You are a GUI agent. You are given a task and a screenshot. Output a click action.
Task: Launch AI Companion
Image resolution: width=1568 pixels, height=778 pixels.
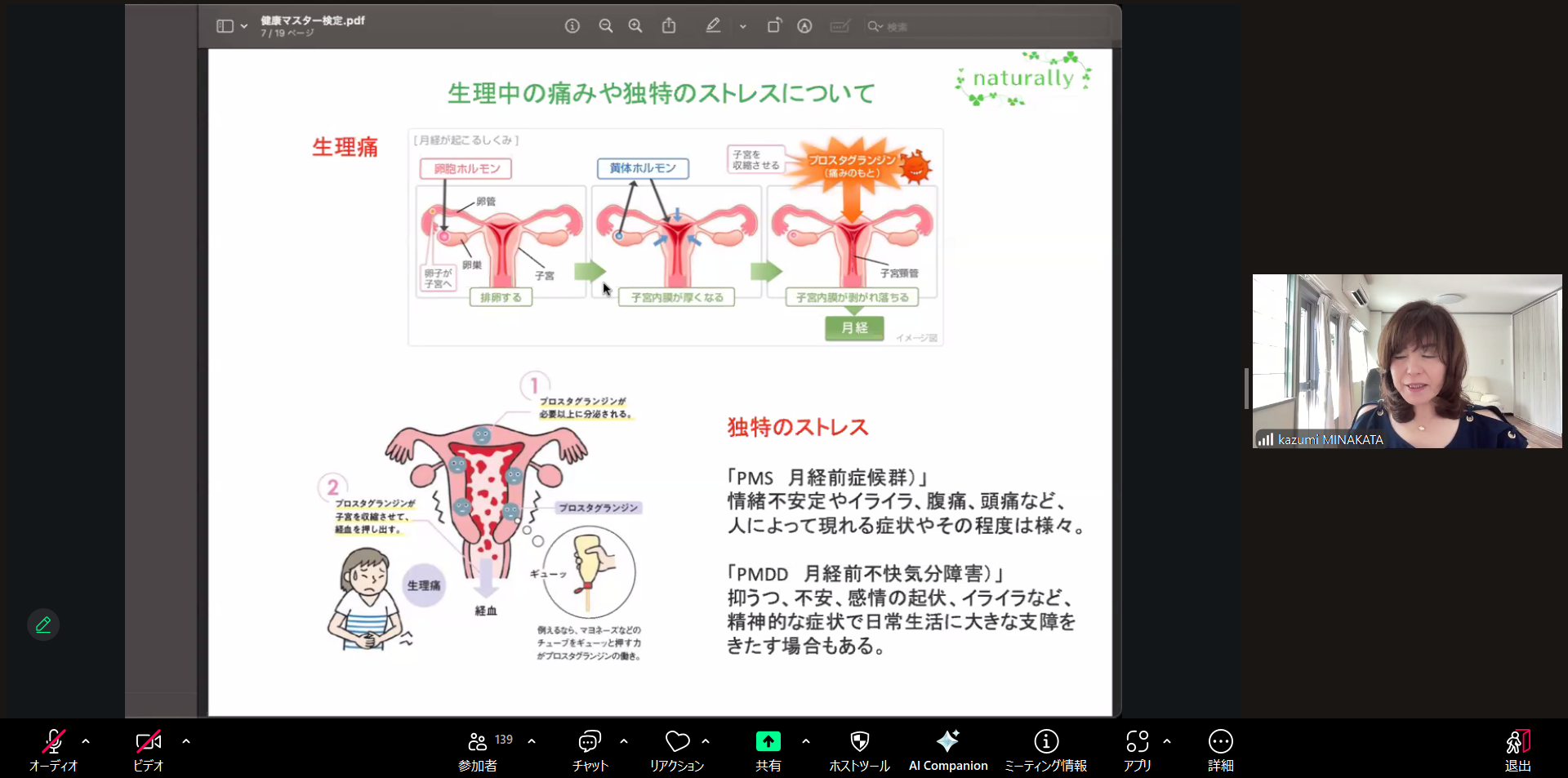(x=947, y=749)
